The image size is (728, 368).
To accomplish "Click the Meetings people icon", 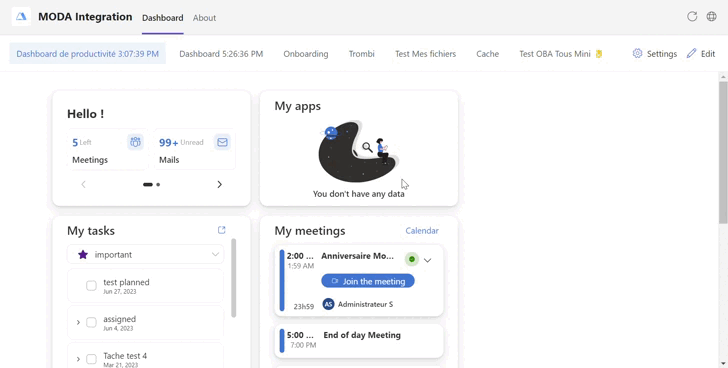I will [136, 142].
